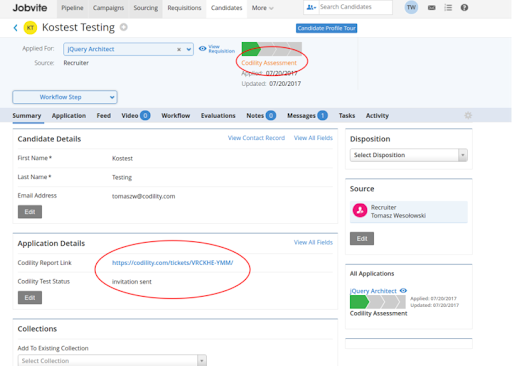Click the View Requisition link text
The width and height of the screenshot is (512, 366).
click(x=222, y=49)
